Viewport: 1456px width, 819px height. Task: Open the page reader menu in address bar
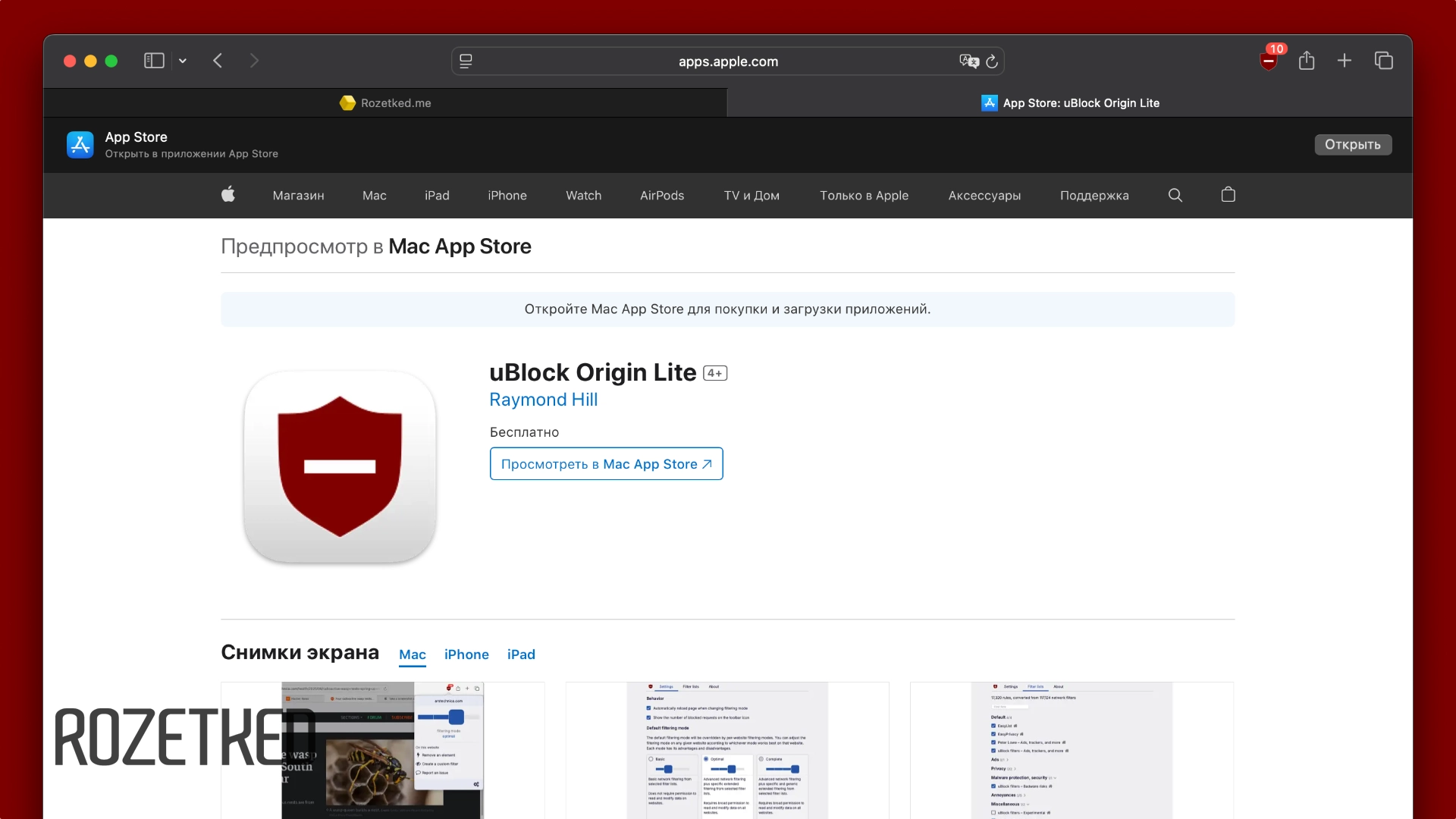[466, 61]
